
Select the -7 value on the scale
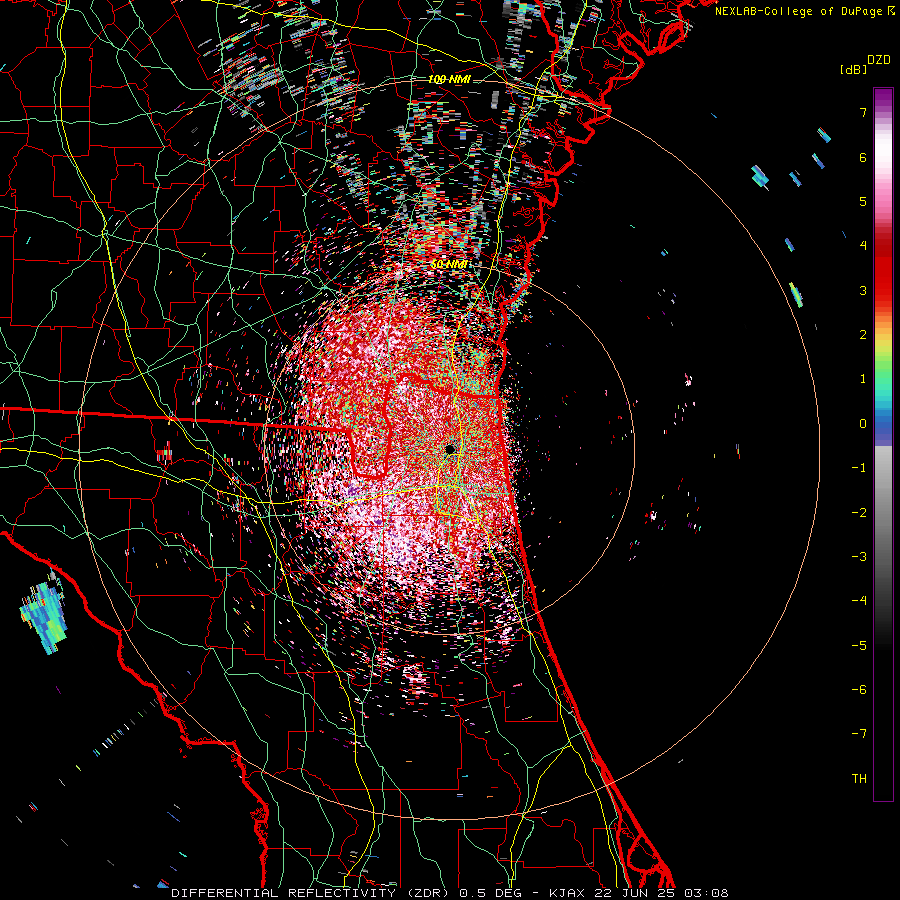[859, 734]
